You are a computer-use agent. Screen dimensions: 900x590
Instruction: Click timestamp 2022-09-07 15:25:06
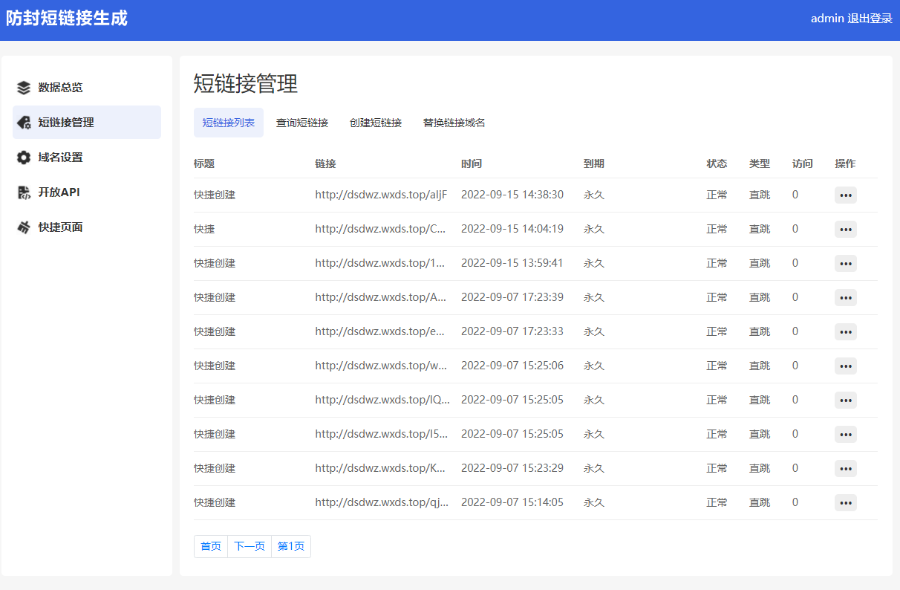[x=512, y=366]
